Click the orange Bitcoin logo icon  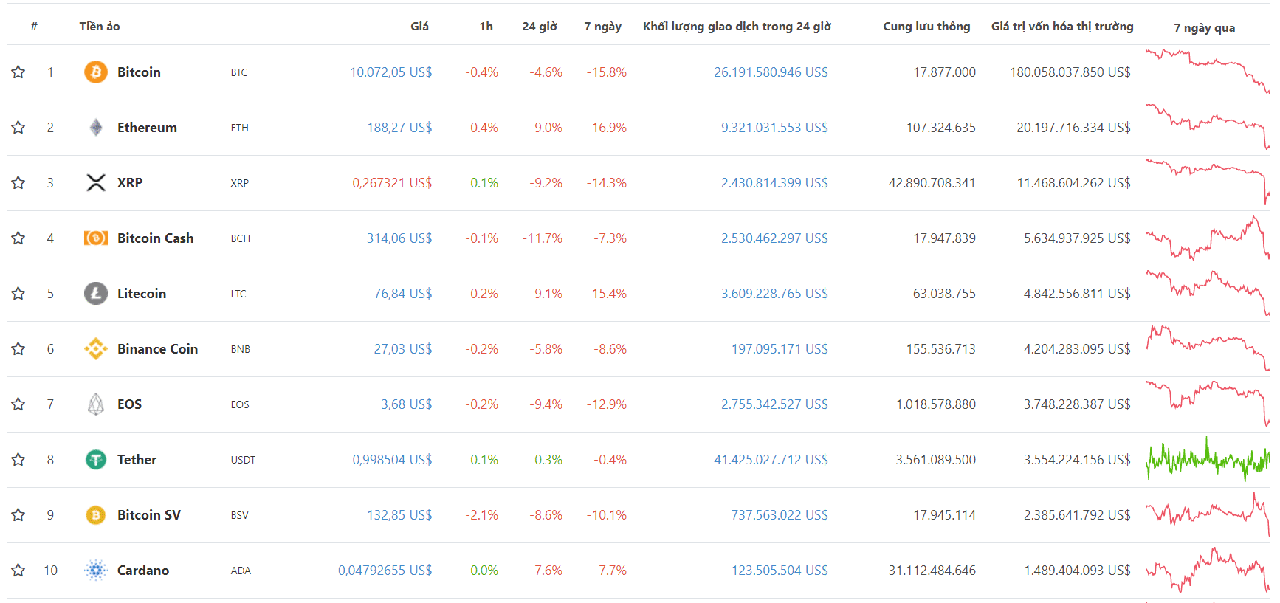pyautogui.click(x=95, y=72)
